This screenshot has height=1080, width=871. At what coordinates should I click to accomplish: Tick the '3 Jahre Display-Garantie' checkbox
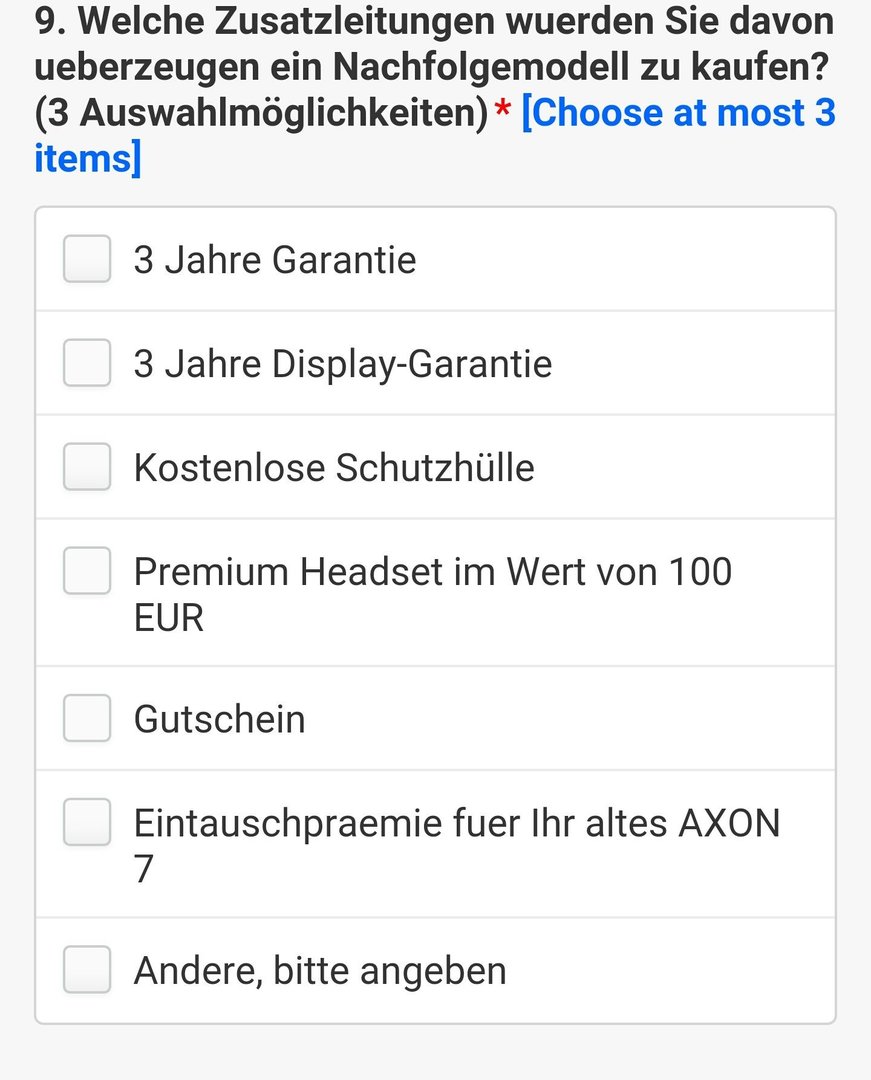click(x=87, y=363)
